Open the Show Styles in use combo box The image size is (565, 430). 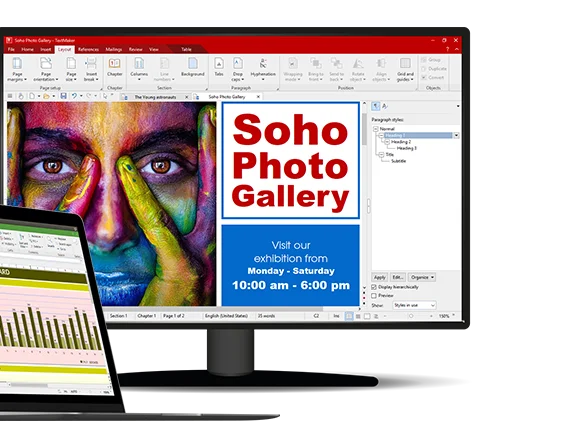pos(414,305)
